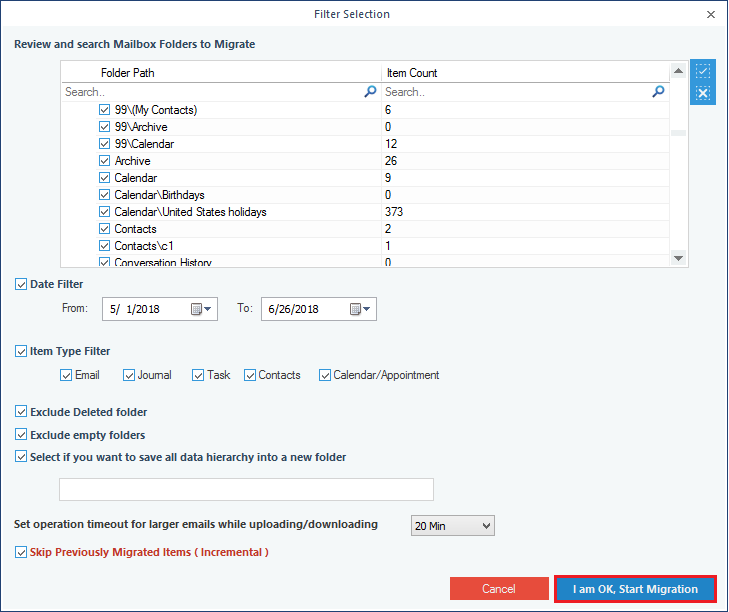Click the 99\(My Contacts) folder name

(x=156, y=110)
